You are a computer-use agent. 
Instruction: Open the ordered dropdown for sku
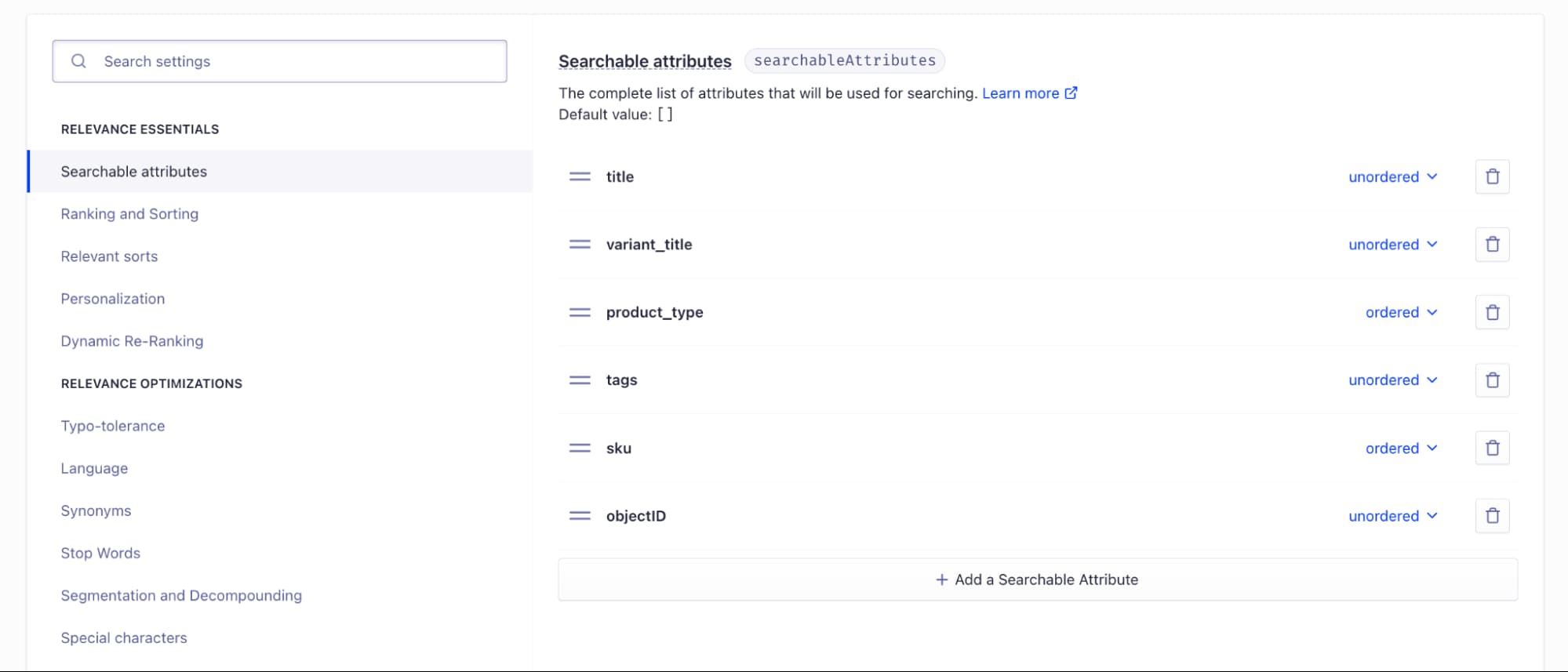pyautogui.click(x=1402, y=448)
